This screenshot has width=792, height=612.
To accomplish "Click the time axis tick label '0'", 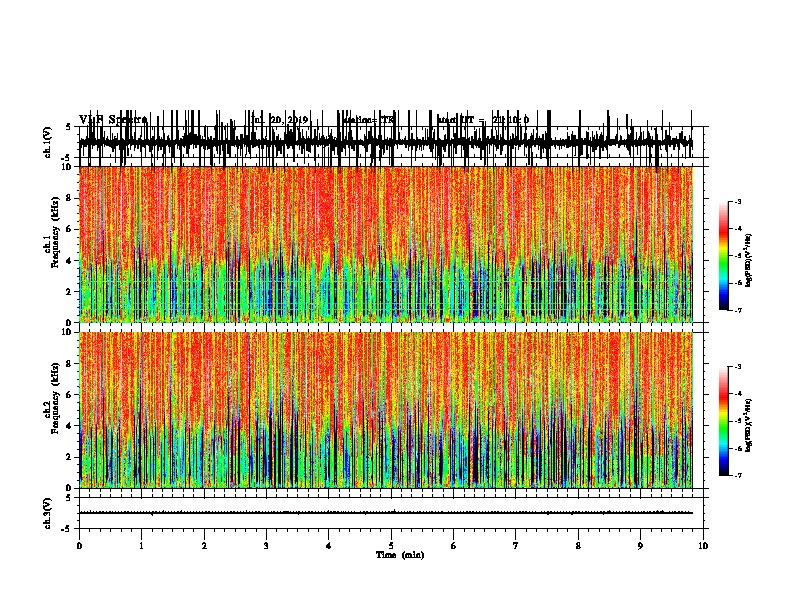I will click(x=79, y=546).
